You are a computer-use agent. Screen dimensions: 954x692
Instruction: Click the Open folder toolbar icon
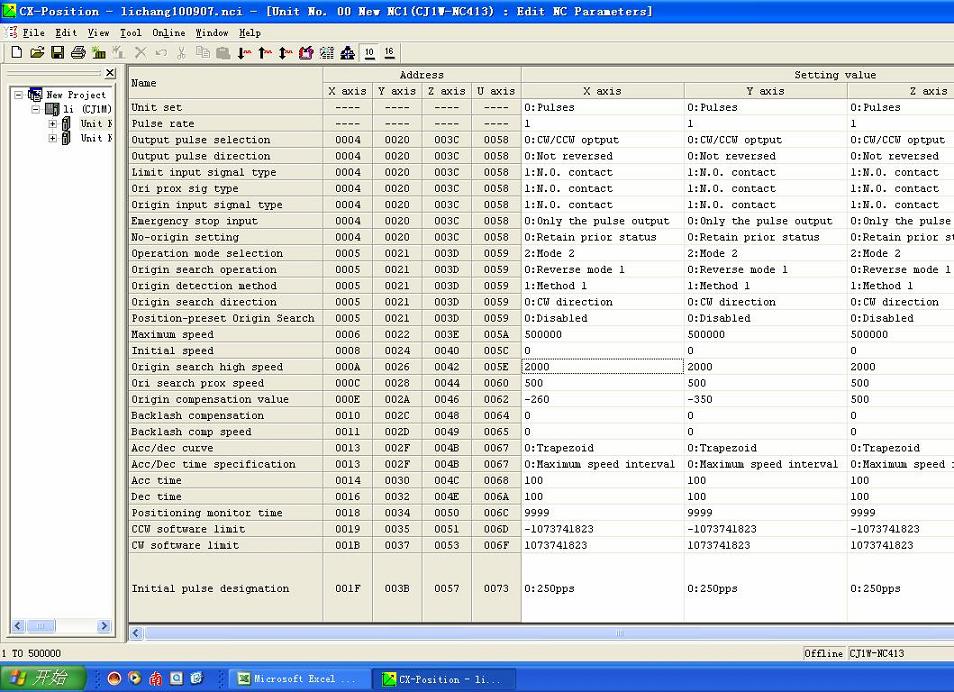click(37, 53)
